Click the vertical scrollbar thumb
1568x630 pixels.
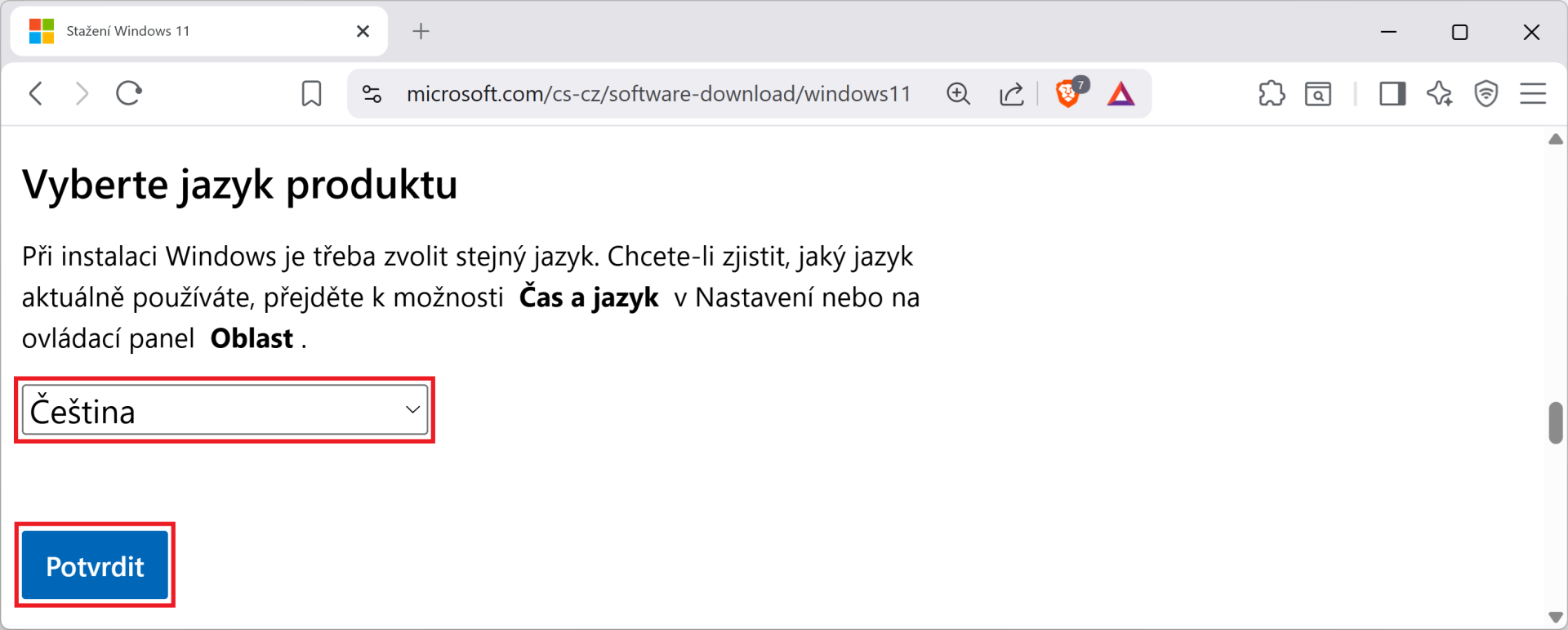pyautogui.click(x=1556, y=422)
